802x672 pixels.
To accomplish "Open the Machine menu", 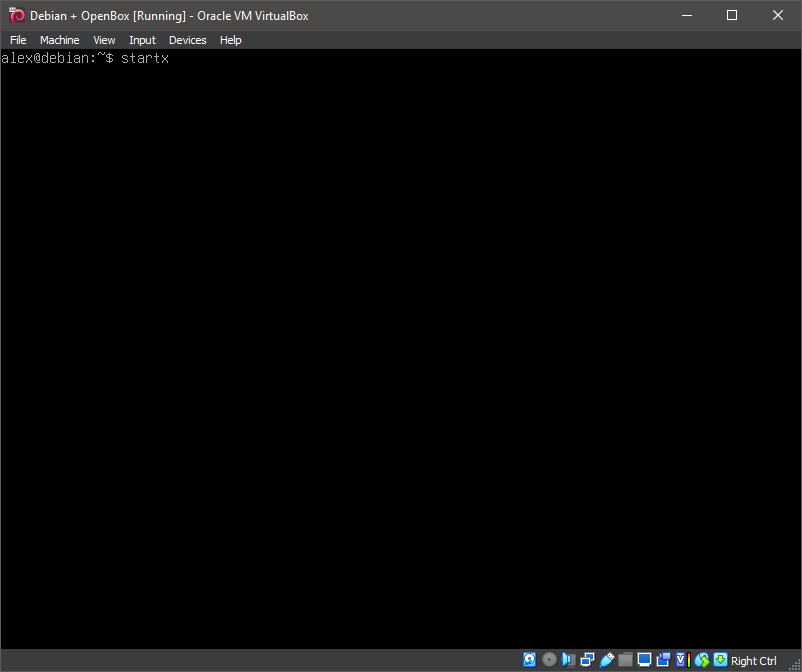I will [59, 40].
